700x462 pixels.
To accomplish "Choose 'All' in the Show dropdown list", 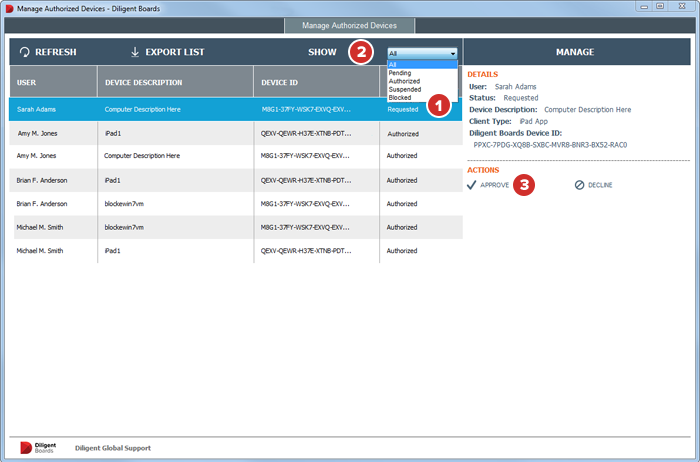I will pyautogui.click(x=422, y=65).
